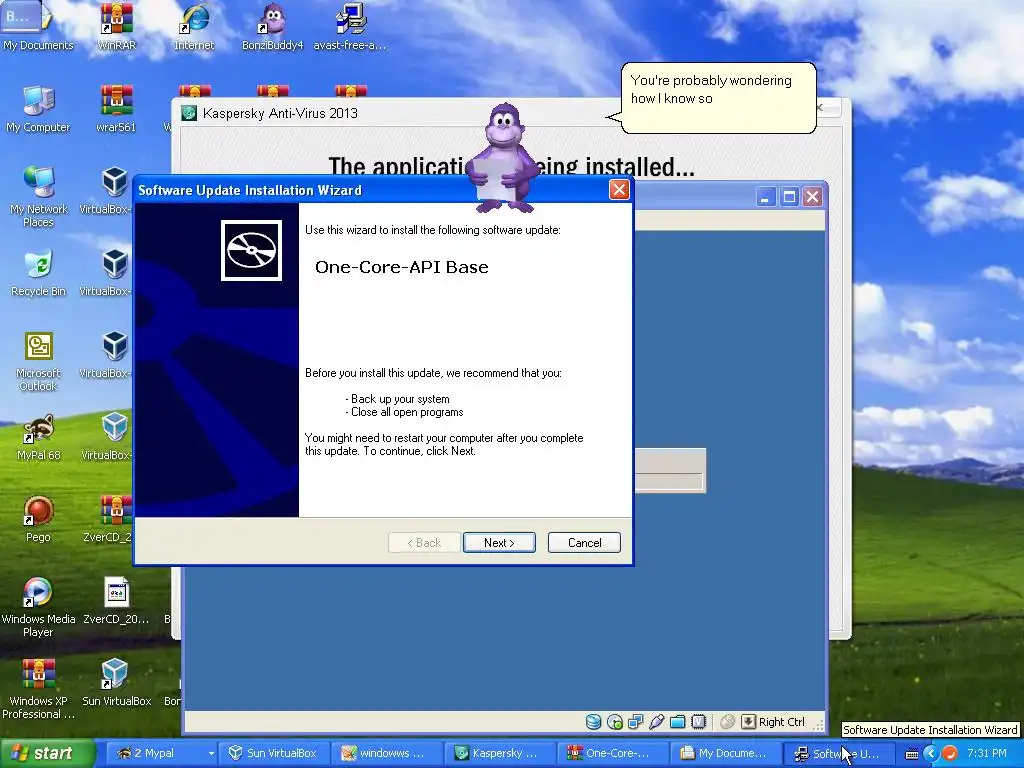The image size is (1024, 768).
Task: Cancel the Software Update Installation Wizard
Action: 584,543
